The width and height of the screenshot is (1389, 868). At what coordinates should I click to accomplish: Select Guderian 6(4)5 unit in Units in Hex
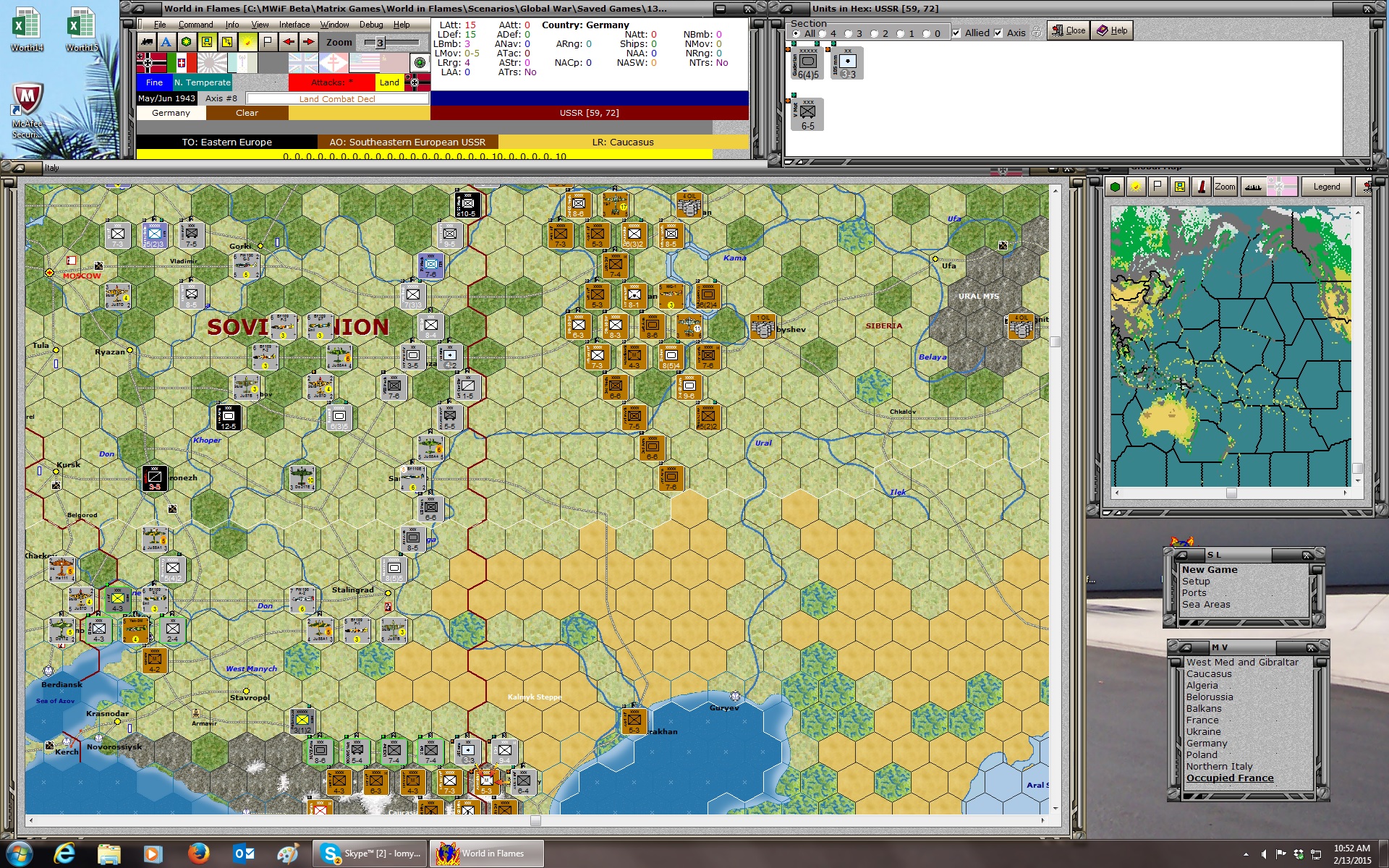click(807, 64)
